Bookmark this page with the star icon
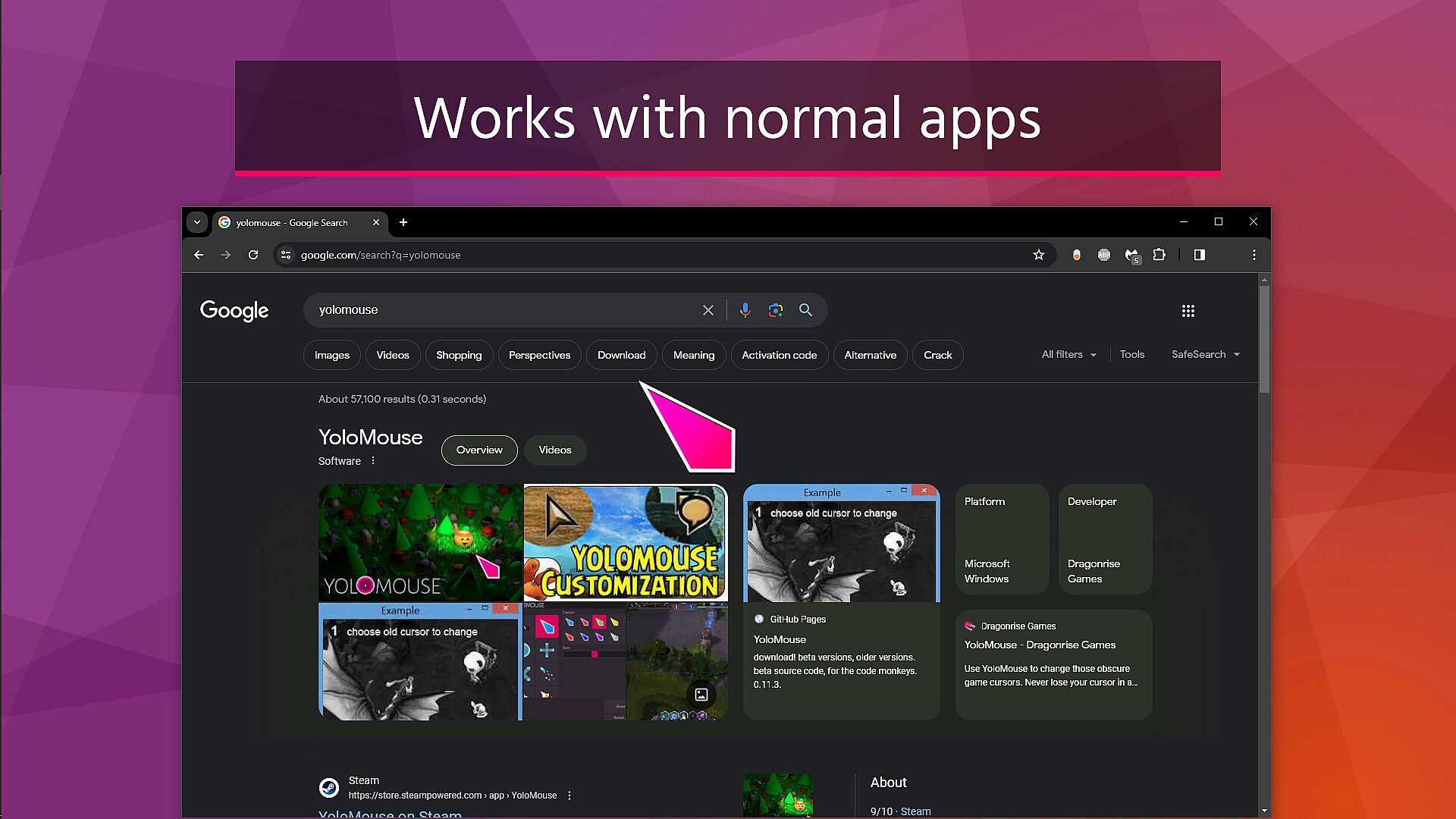This screenshot has width=1456, height=819. (x=1038, y=255)
